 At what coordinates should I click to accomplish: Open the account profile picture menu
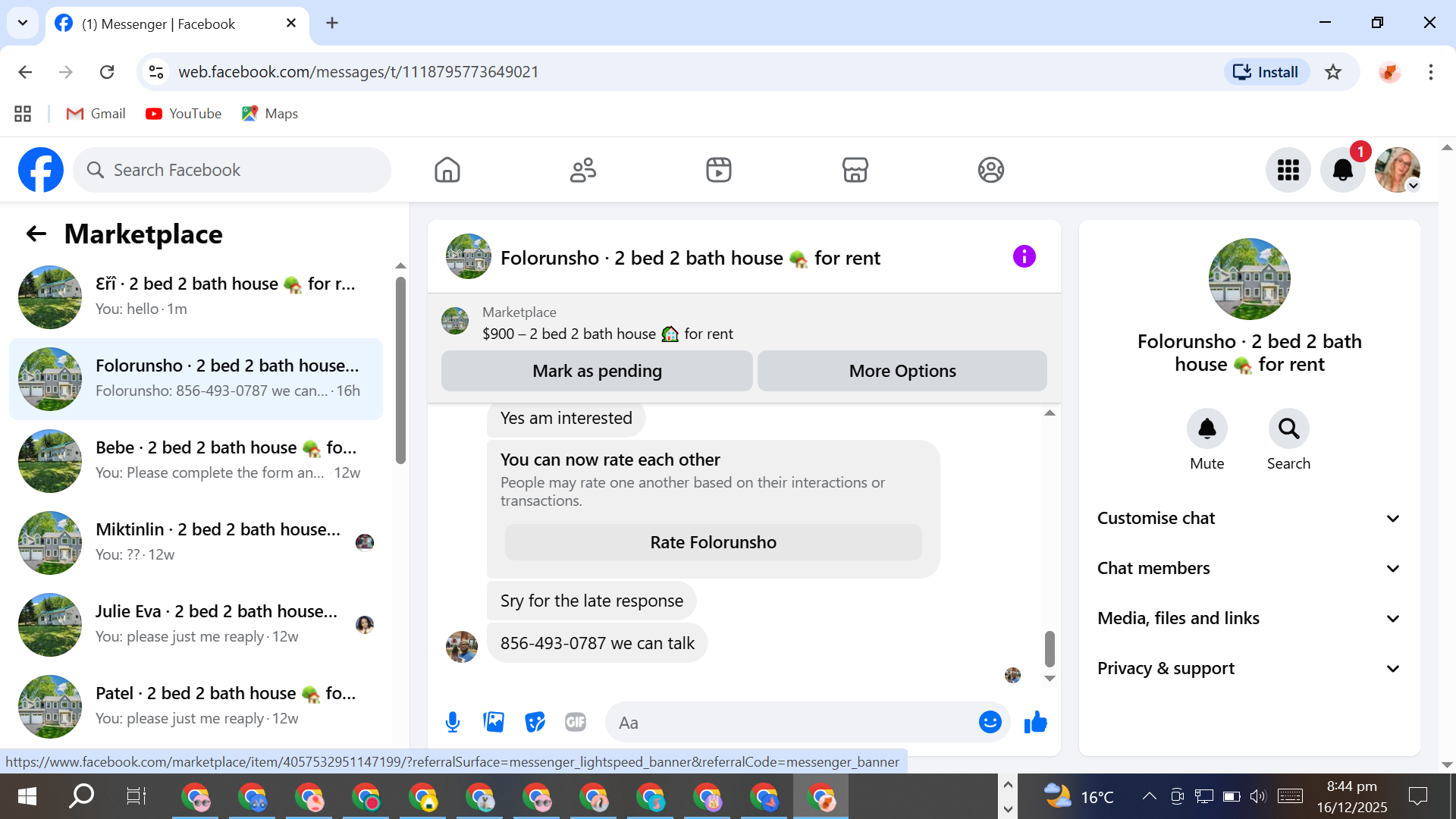click(x=1397, y=170)
